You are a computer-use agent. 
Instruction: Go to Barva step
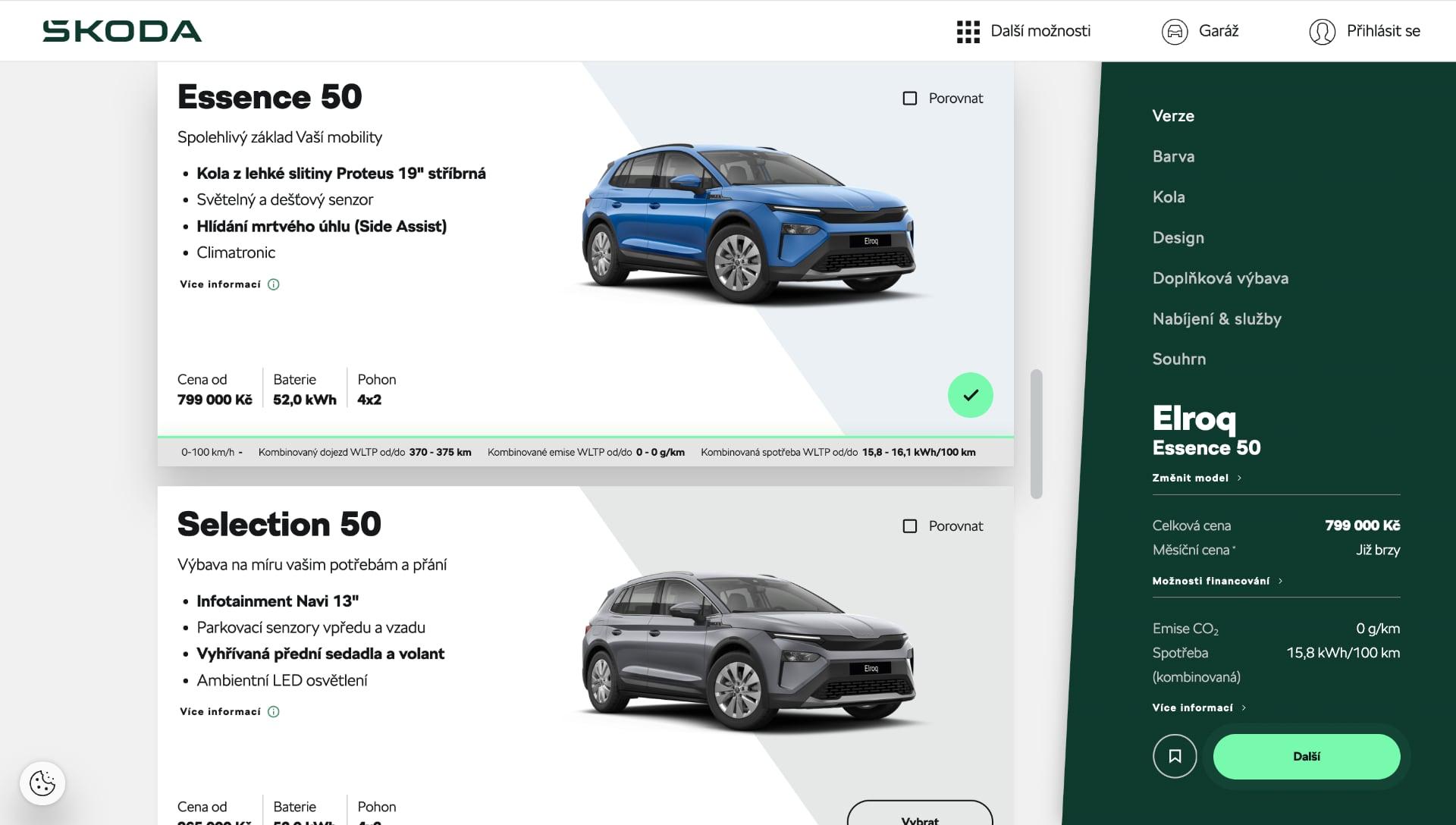[x=1173, y=156]
